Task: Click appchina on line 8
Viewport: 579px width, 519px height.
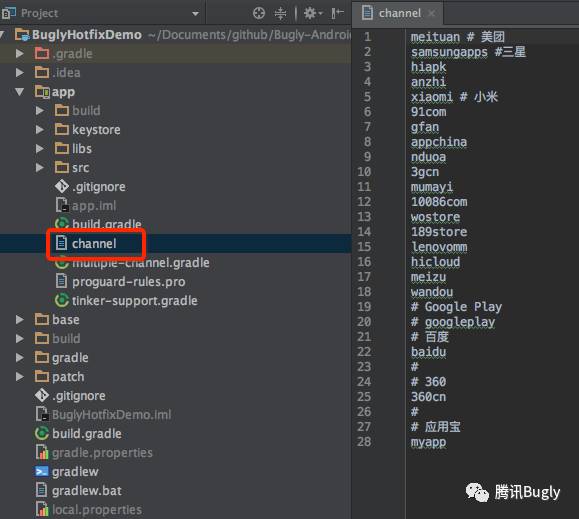Action: click(x=439, y=142)
